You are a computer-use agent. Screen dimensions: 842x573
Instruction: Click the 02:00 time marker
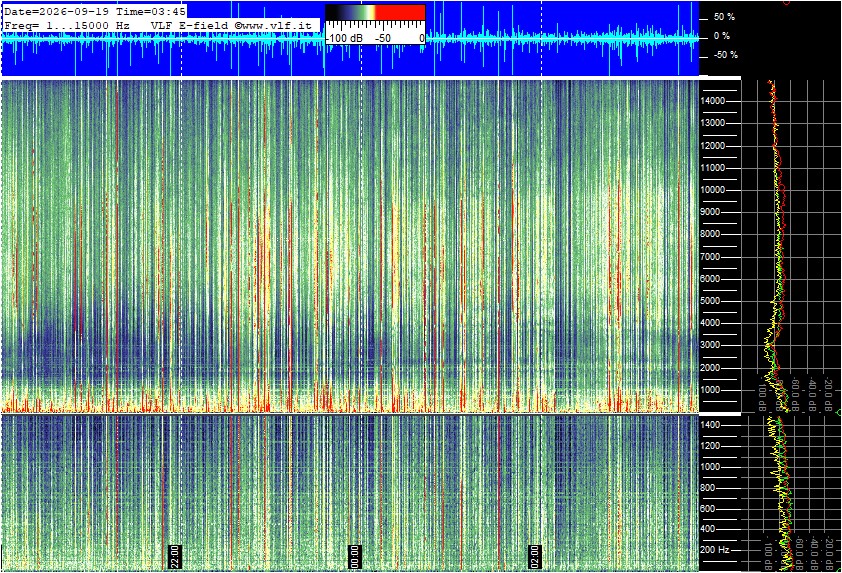click(x=535, y=556)
